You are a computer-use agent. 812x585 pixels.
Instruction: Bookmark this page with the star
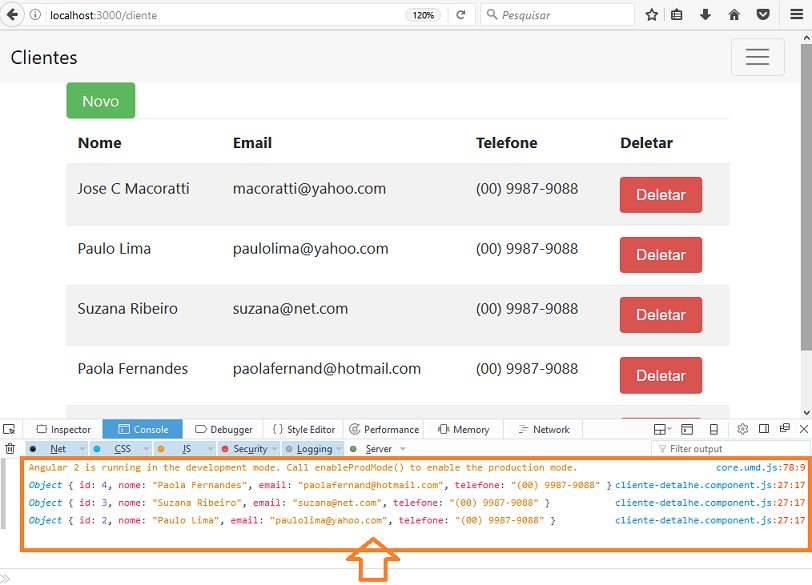651,15
